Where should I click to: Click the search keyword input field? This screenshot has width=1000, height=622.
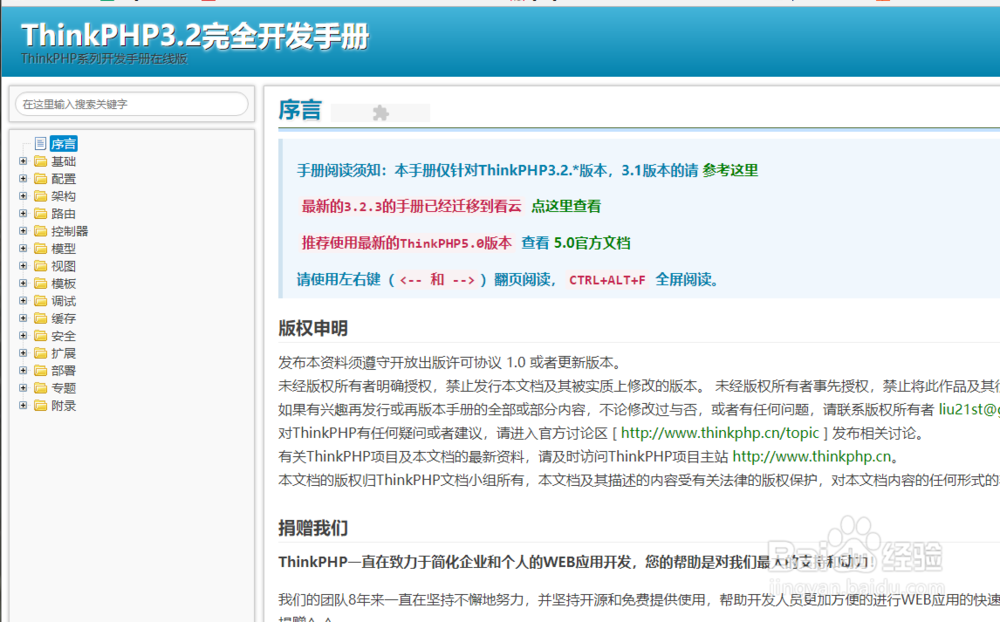[131, 104]
